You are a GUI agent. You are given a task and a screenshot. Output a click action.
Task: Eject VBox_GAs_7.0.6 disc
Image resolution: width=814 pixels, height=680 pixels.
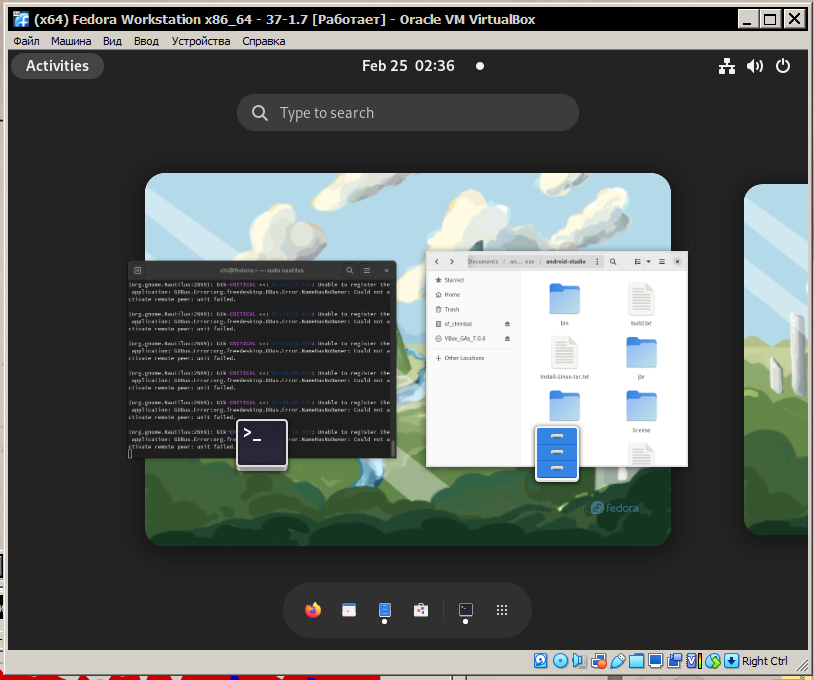[507, 338]
